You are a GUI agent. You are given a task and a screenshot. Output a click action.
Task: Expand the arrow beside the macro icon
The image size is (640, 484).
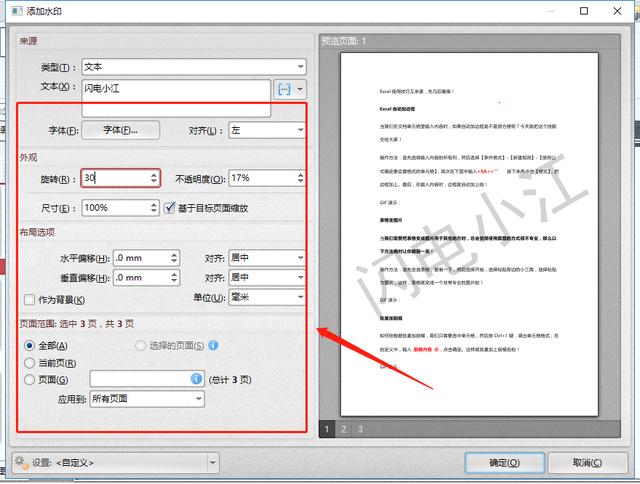(x=300, y=89)
